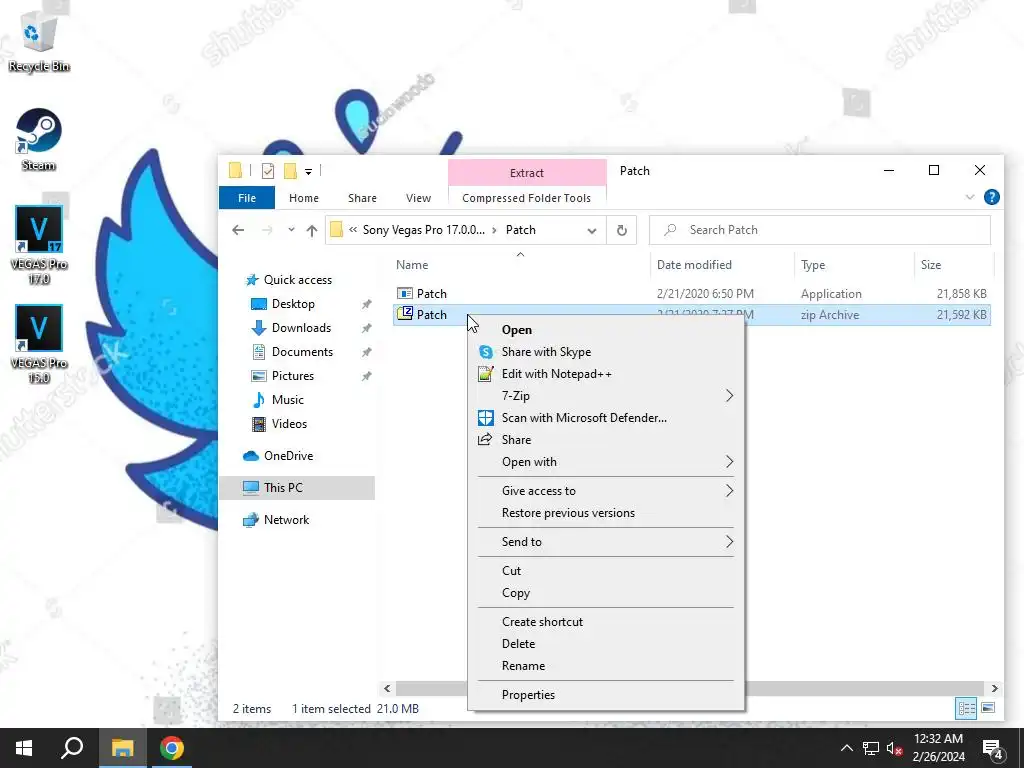
Task: Click the New Folder quick access toolbar icon
Action: 291,171
